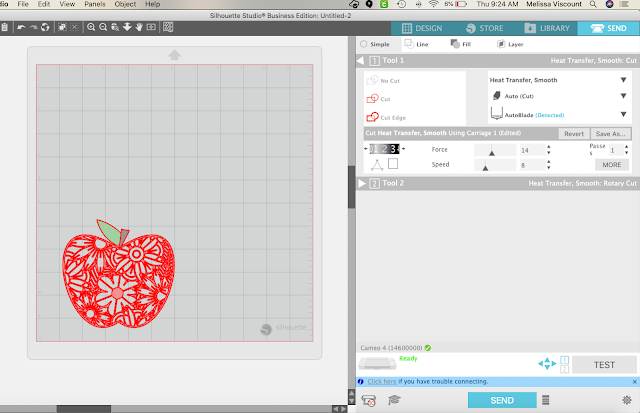
Task: Activate the hand pan tool
Action: (139, 27)
